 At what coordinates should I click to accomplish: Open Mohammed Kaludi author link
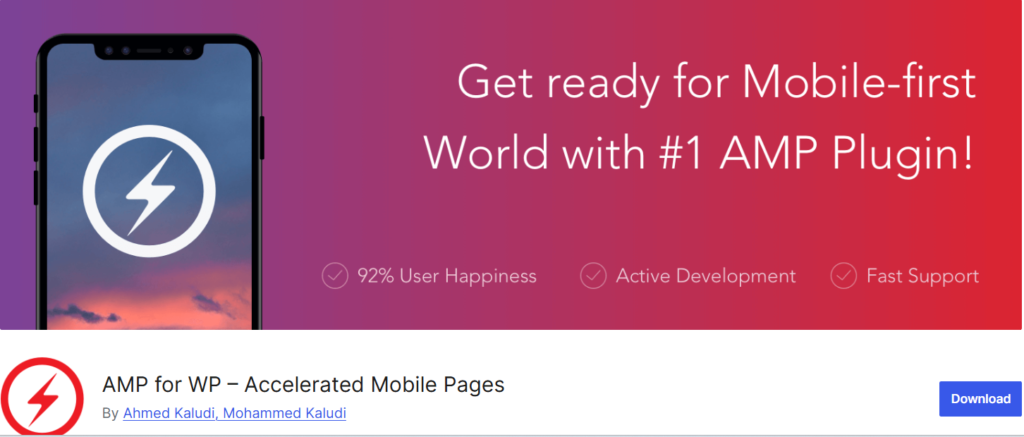coord(285,413)
